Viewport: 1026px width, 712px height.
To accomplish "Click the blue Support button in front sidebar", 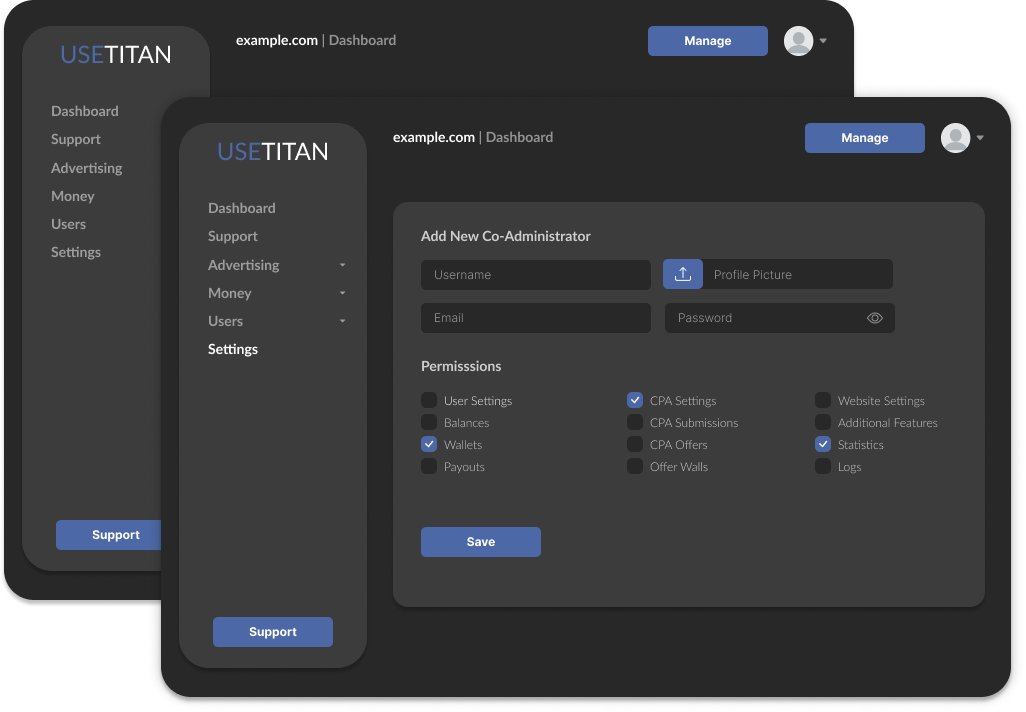I will click(x=273, y=632).
